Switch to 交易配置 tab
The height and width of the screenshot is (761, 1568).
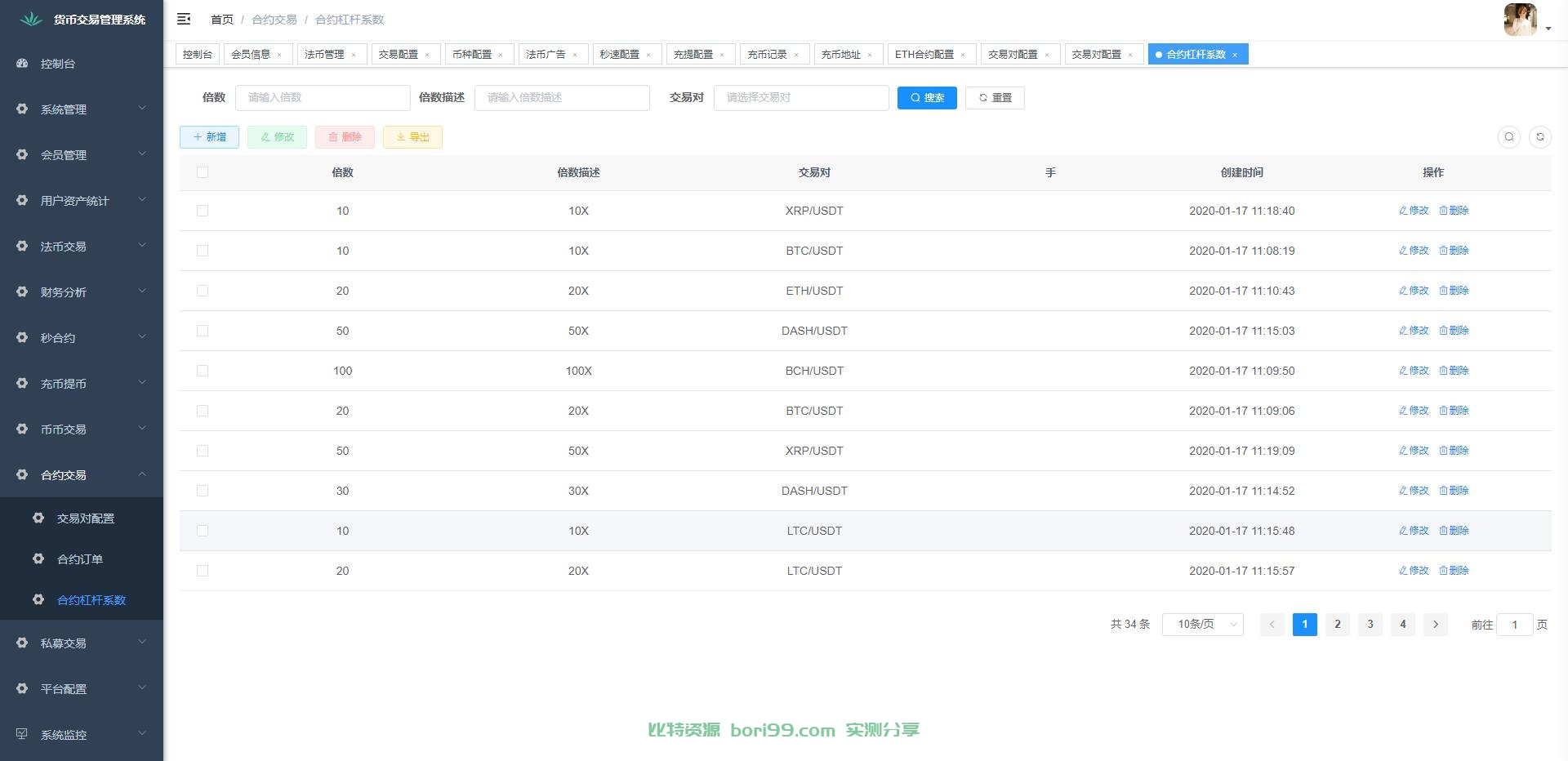click(x=405, y=54)
